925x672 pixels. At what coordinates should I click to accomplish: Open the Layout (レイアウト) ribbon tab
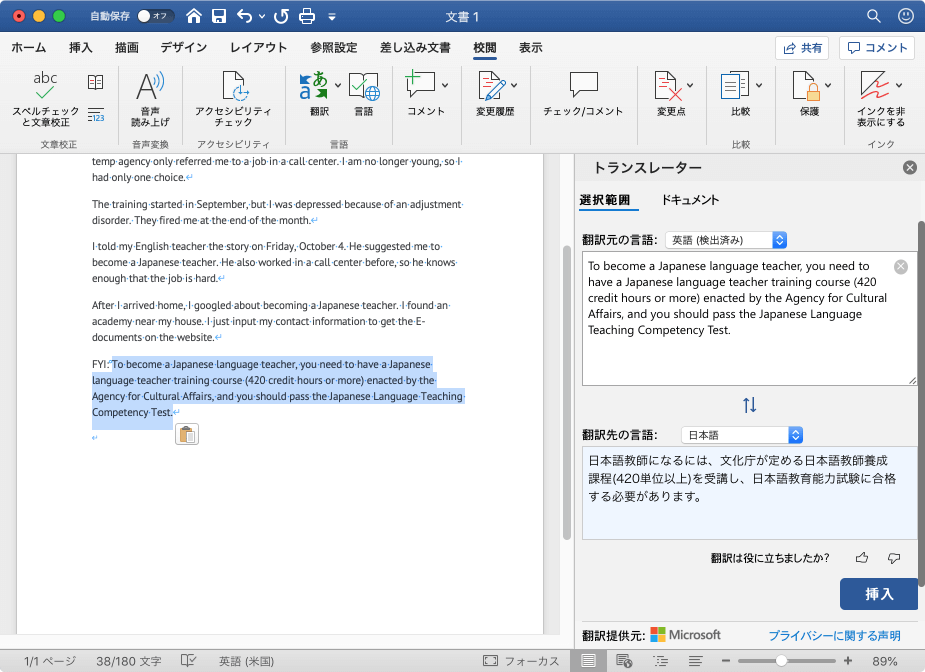pyautogui.click(x=258, y=47)
